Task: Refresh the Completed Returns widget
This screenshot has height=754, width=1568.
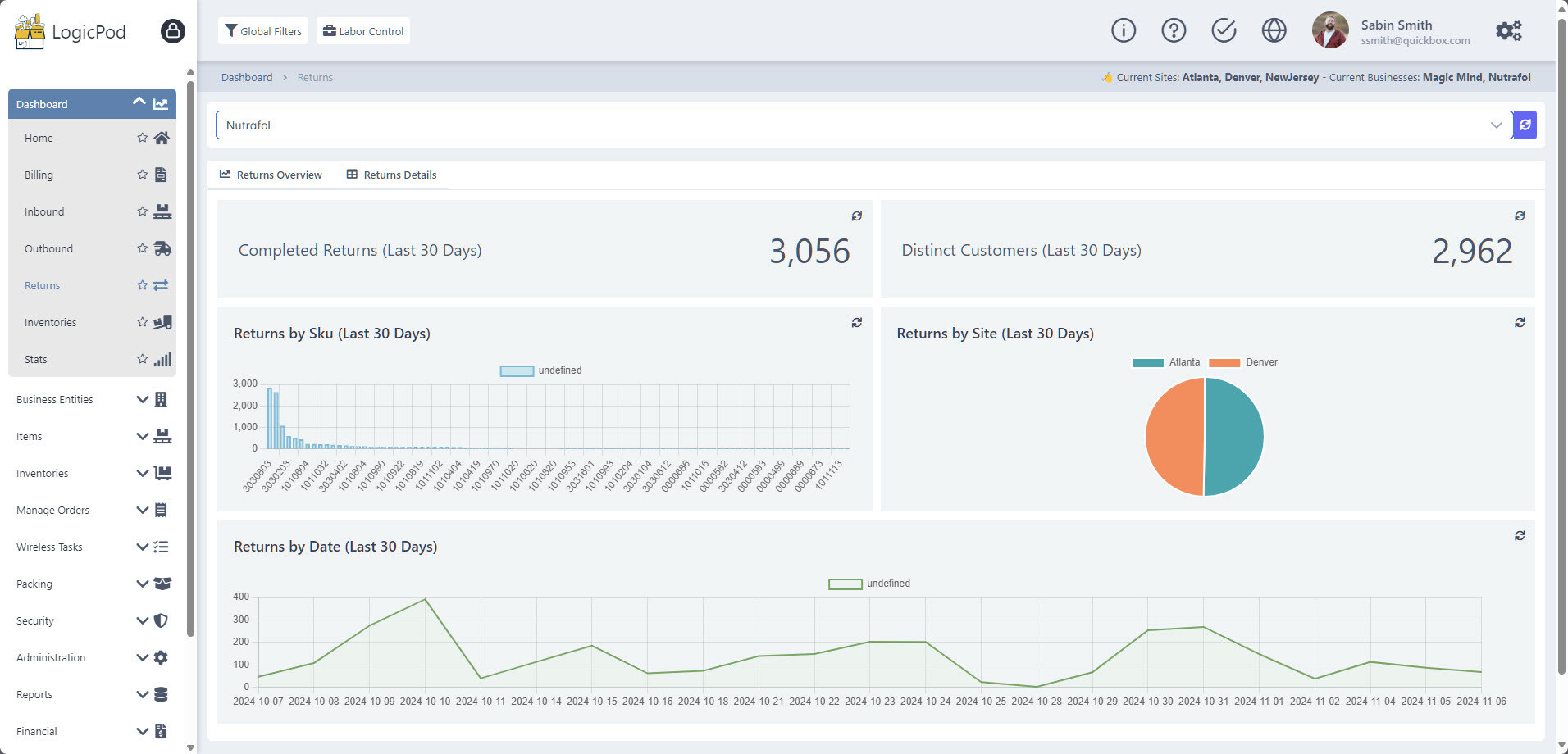Action: (856, 216)
